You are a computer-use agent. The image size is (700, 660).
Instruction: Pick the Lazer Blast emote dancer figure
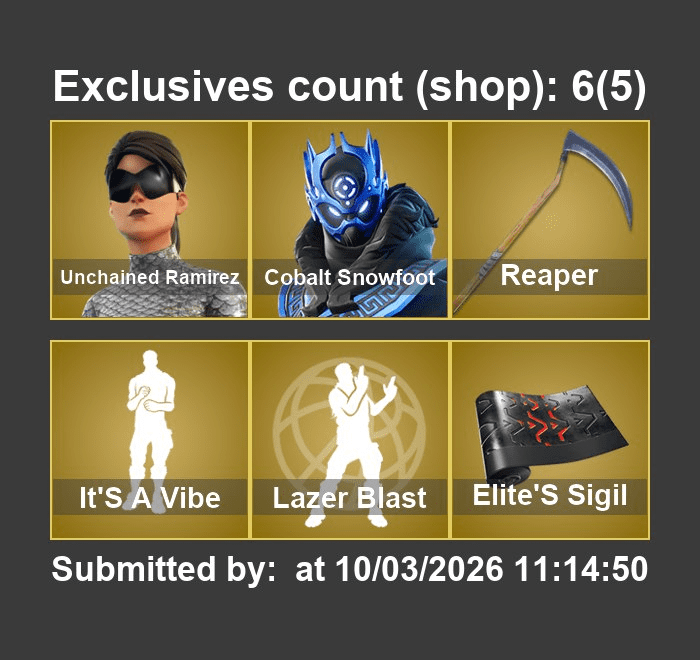click(x=350, y=444)
